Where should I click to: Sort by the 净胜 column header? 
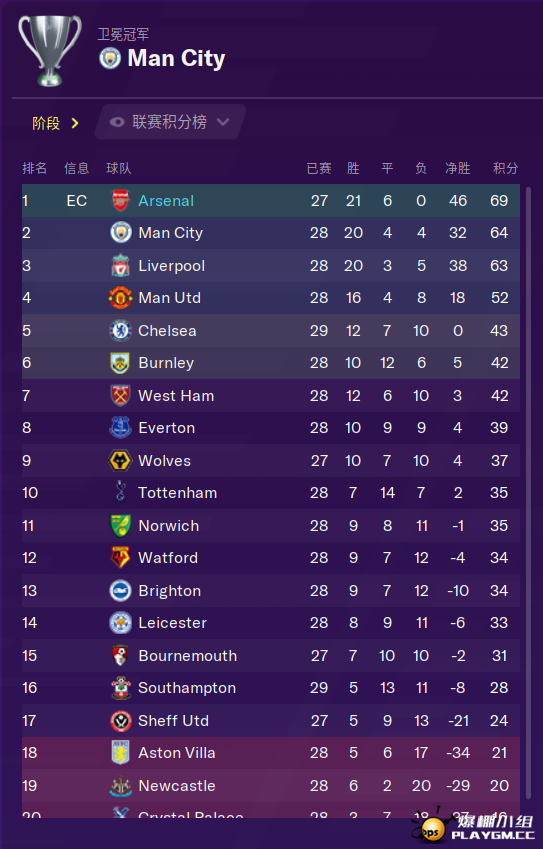457,168
